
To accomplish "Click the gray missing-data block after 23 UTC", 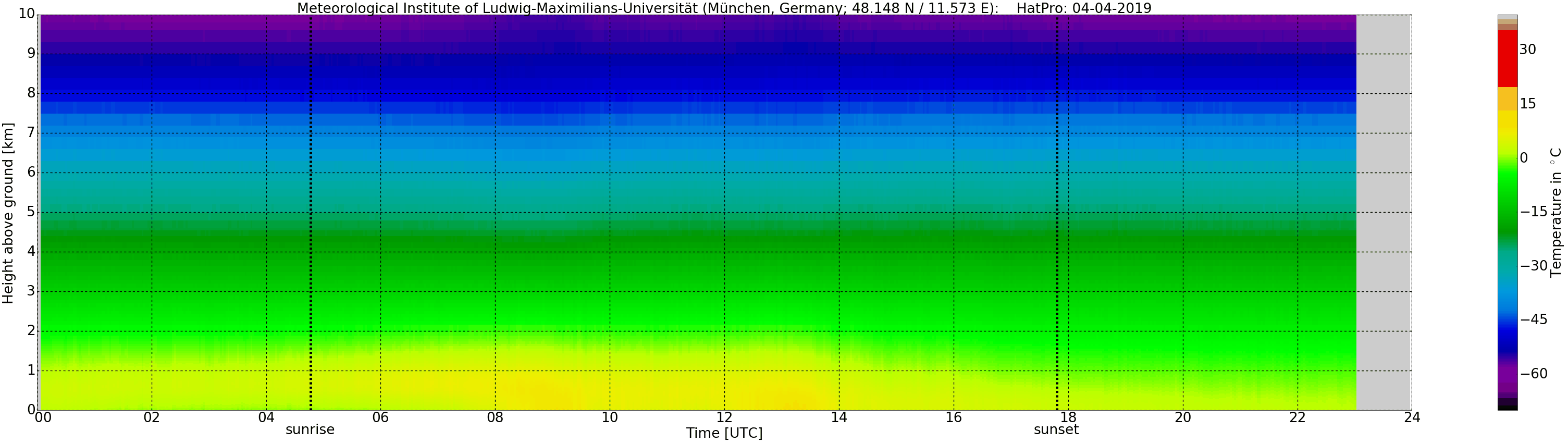I will [x=1384, y=212].
